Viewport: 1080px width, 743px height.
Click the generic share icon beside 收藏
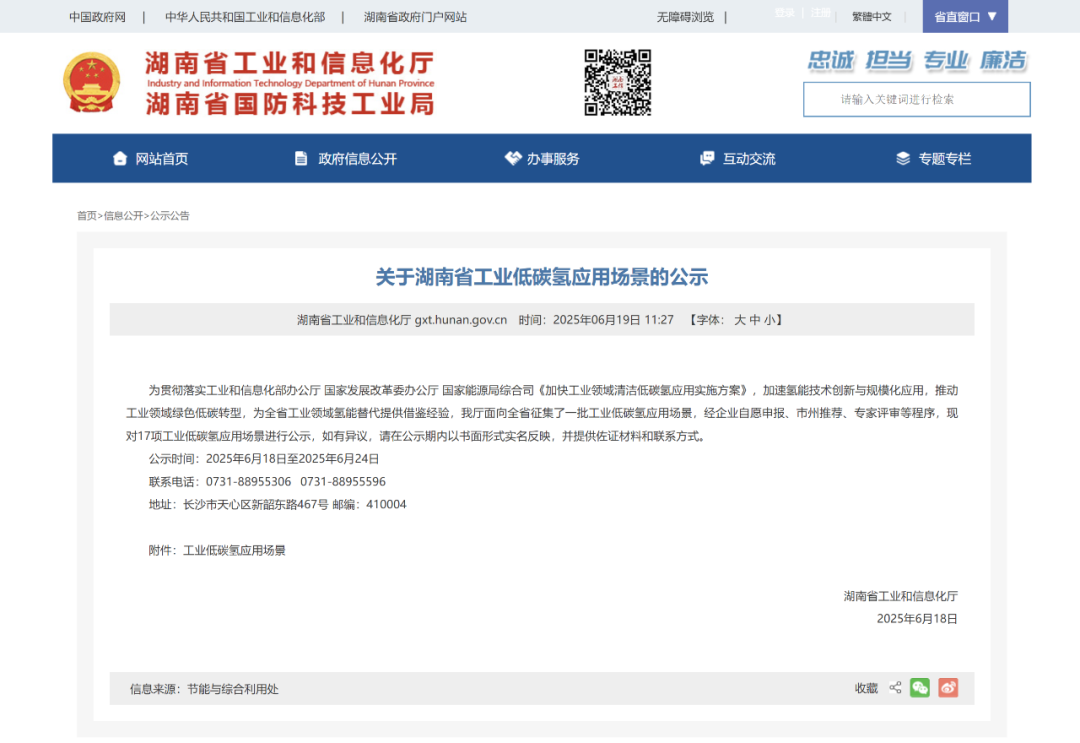[895, 688]
